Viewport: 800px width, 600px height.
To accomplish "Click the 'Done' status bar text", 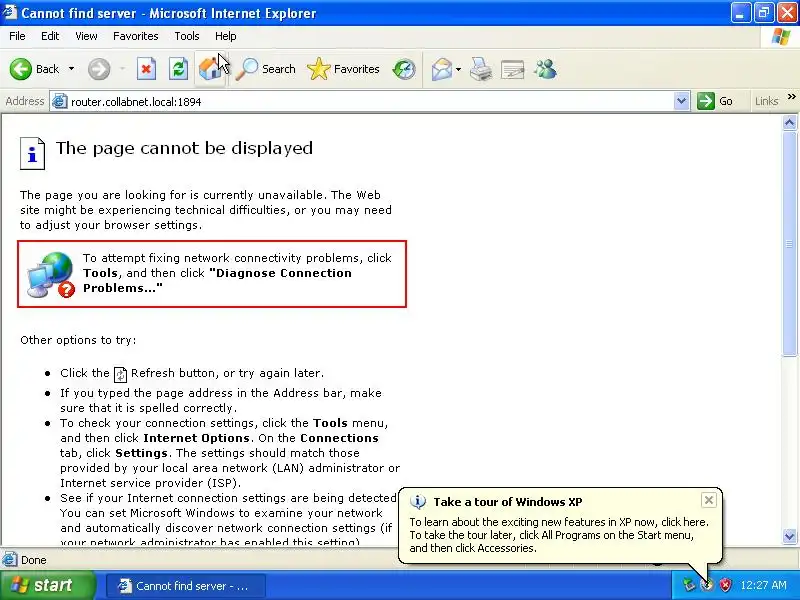I will point(34,560).
